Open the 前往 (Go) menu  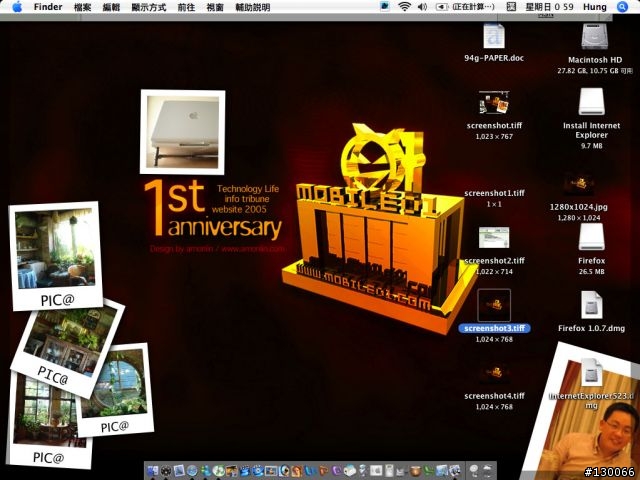tap(186, 7)
